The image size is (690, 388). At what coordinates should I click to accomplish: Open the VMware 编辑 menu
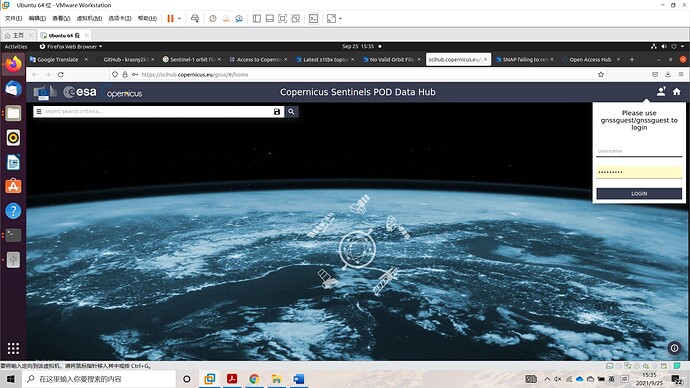[x=37, y=18]
